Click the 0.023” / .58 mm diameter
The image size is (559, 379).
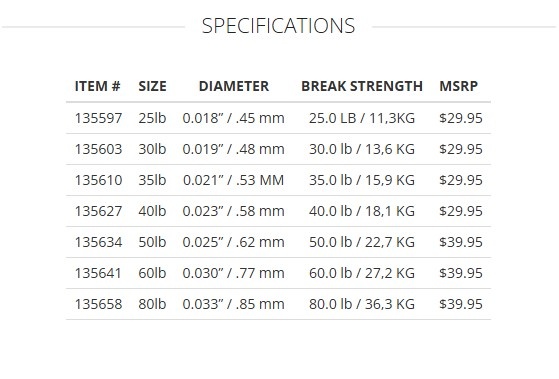pyautogui.click(x=234, y=211)
